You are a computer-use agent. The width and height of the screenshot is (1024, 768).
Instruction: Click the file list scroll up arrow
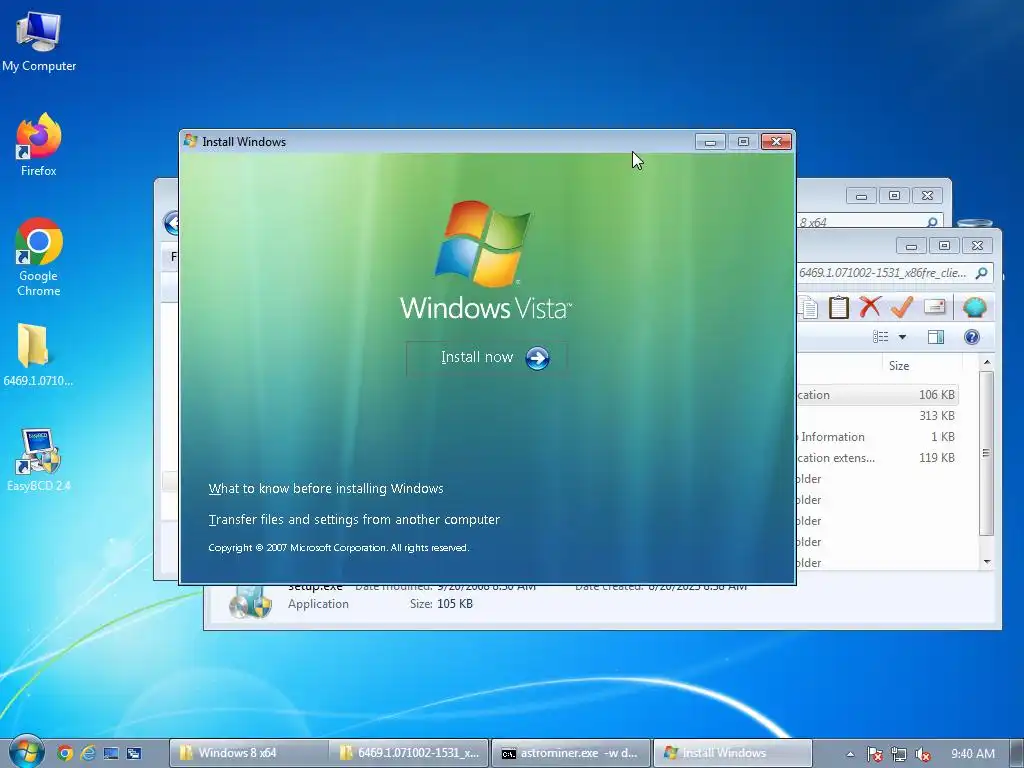coord(987,362)
